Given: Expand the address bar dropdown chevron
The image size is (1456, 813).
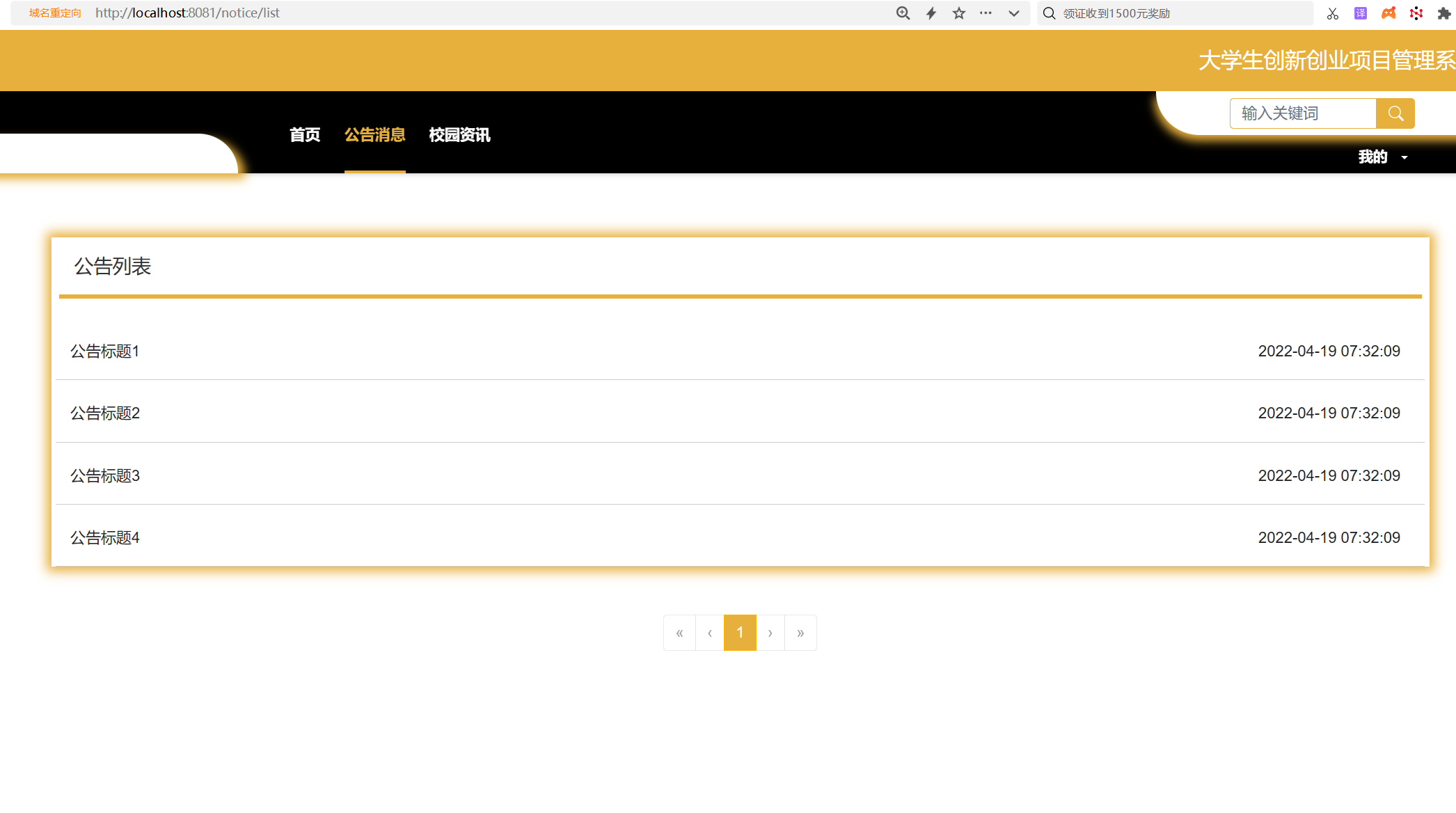Looking at the screenshot, I should tap(1014, 13).
